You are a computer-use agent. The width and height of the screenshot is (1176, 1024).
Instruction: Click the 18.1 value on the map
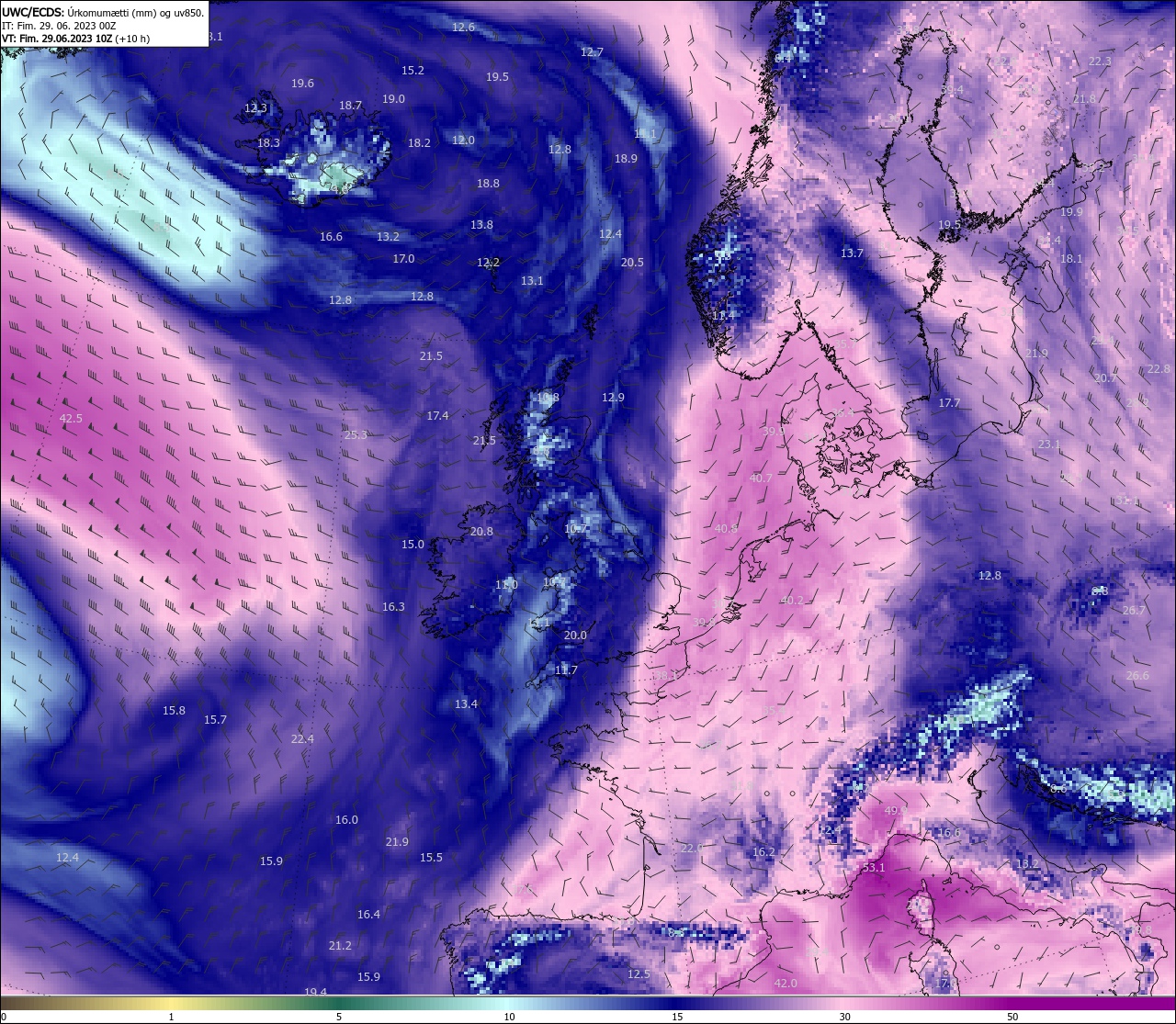point(1071,260)
